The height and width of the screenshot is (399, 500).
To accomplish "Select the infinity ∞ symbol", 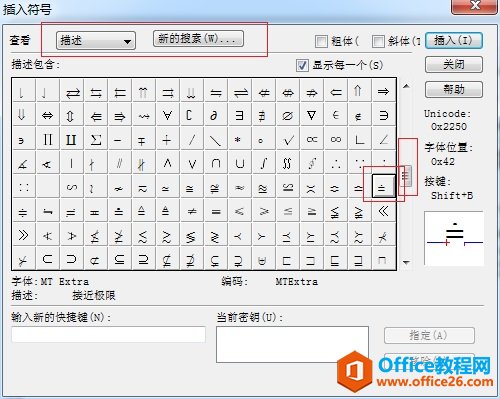I will click(x=335, y=139).
